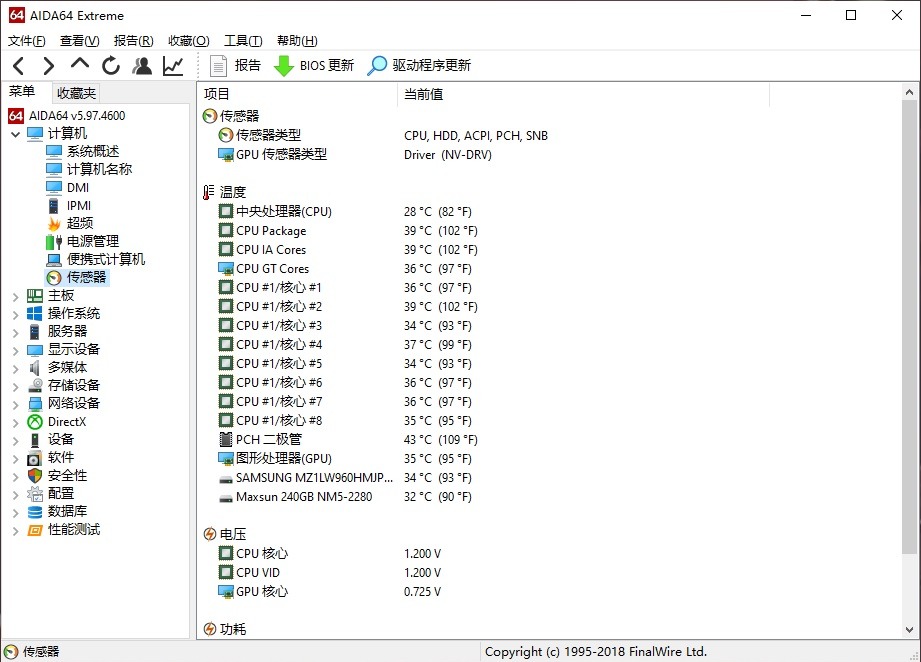The width and height of the screenshot is (921, 662).
Task: Expand the 存储设备 tree node
Action: 16,387
